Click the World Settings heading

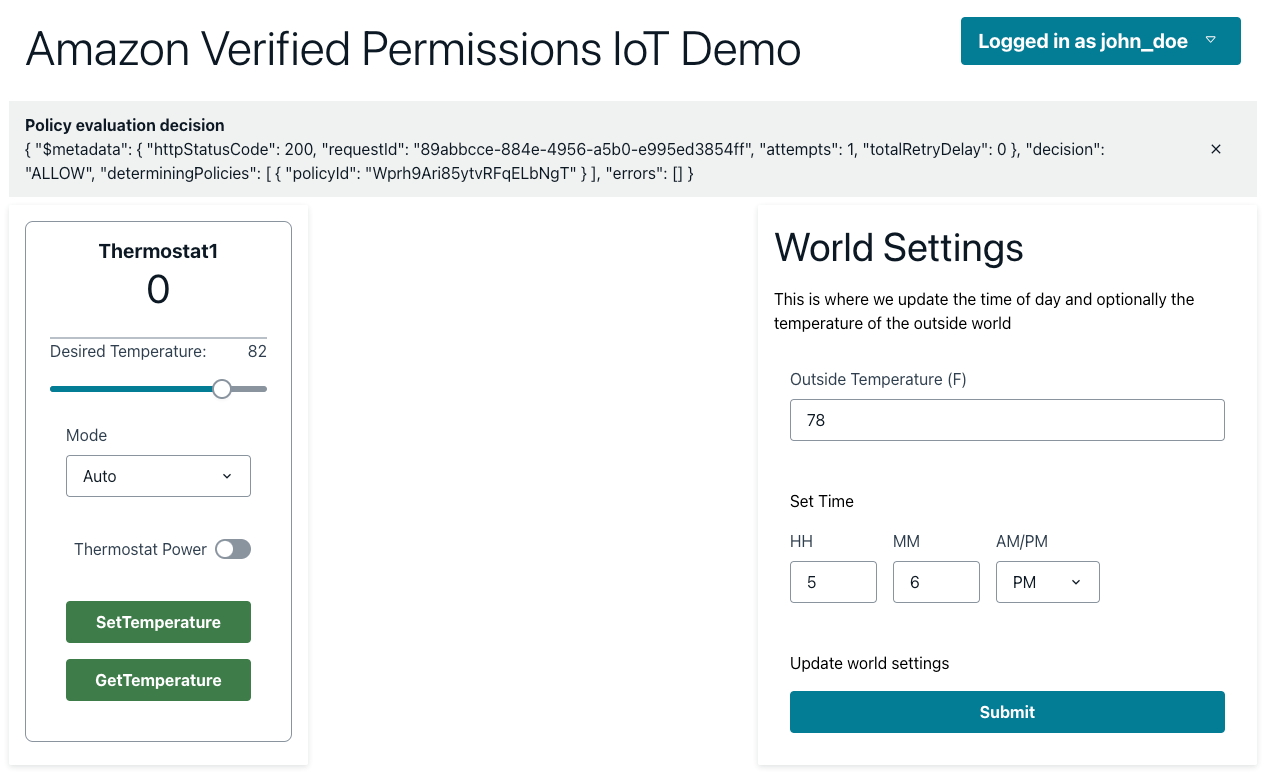click(x=899, y=247)
